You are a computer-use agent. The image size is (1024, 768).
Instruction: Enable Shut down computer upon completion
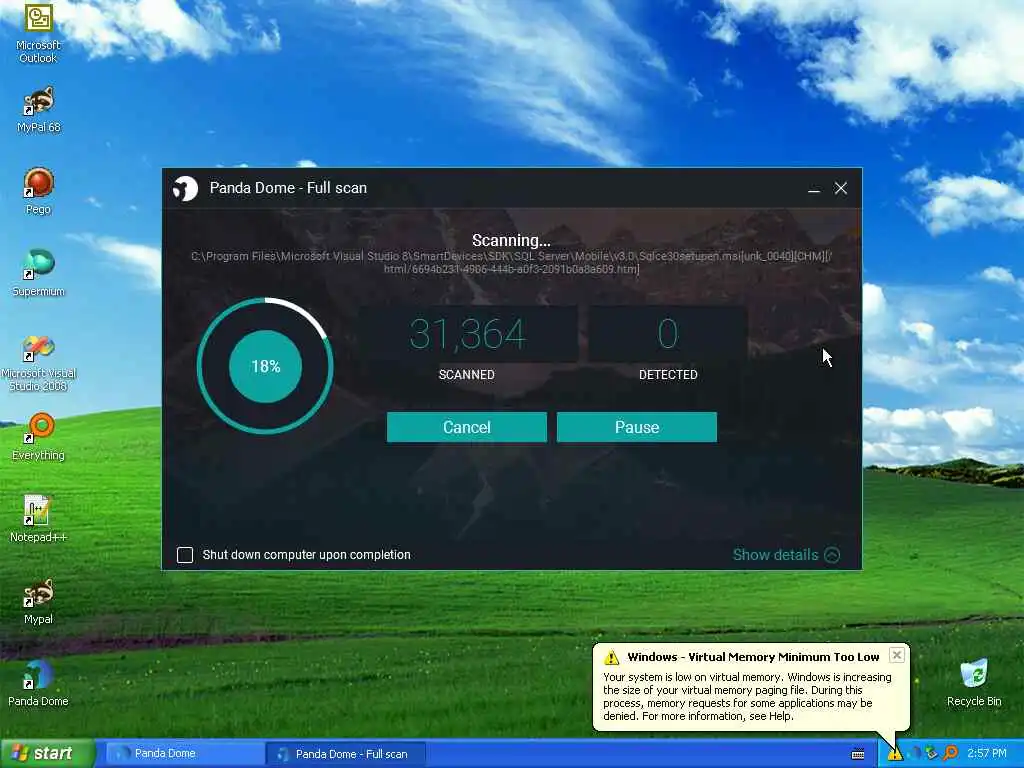pos(185,555)
